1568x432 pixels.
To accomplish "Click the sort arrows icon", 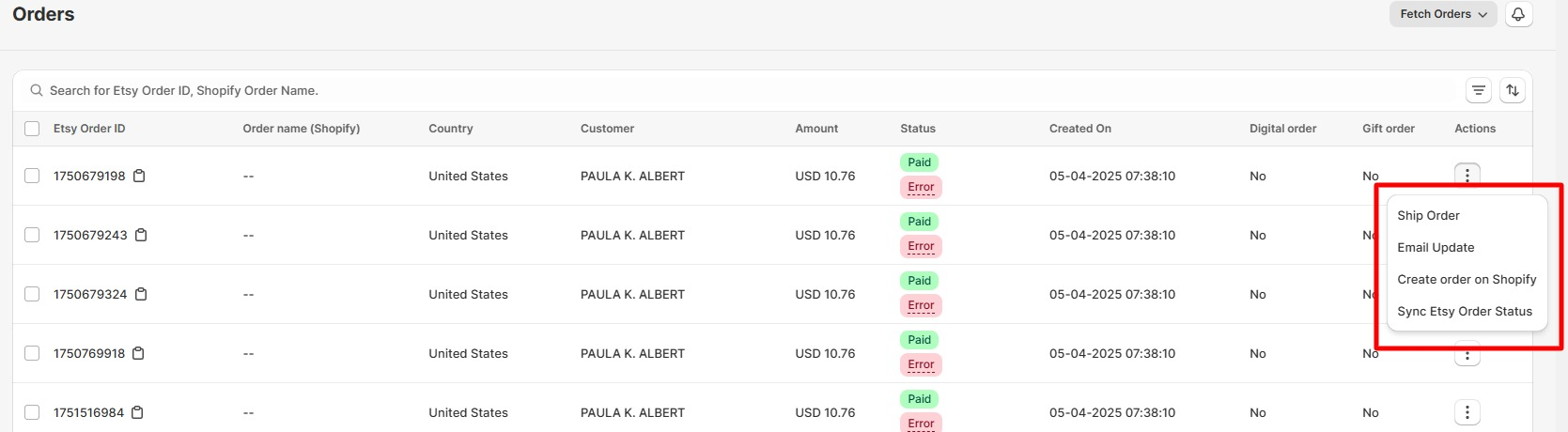I will pos(1513,90).
